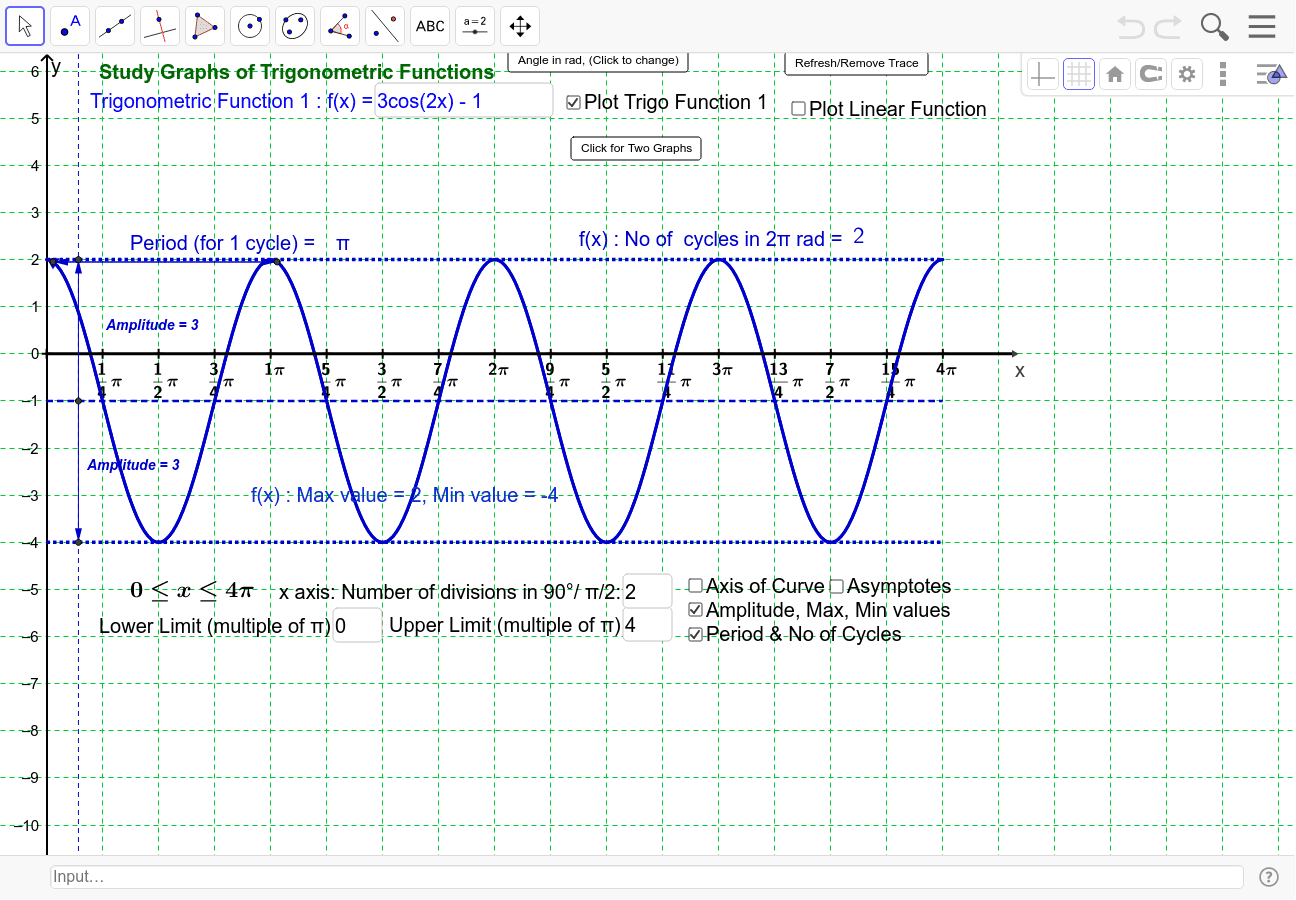The width and height of the screenshot is (1296, 900).
Task: Select the Move Graphics View tool
Action: coord(520,26)
